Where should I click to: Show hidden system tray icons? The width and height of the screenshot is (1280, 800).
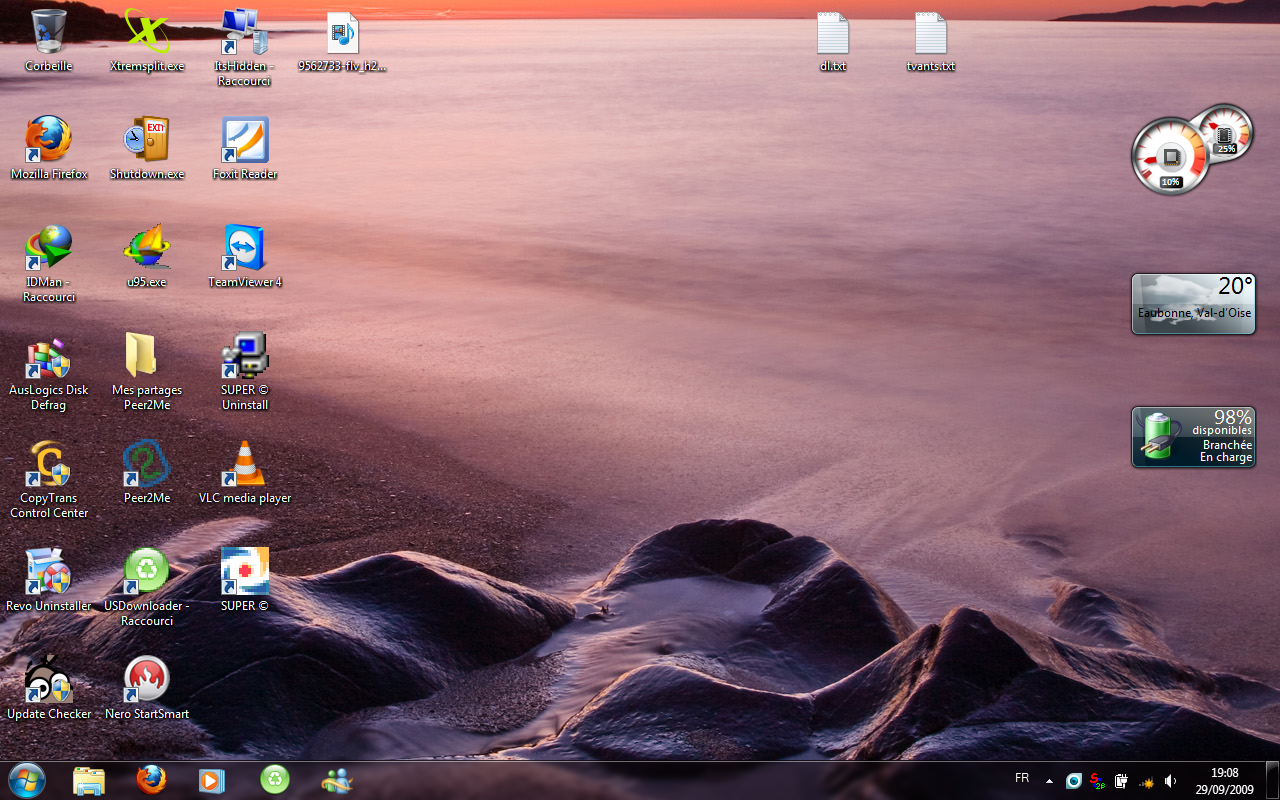(x=1049, y=781)
